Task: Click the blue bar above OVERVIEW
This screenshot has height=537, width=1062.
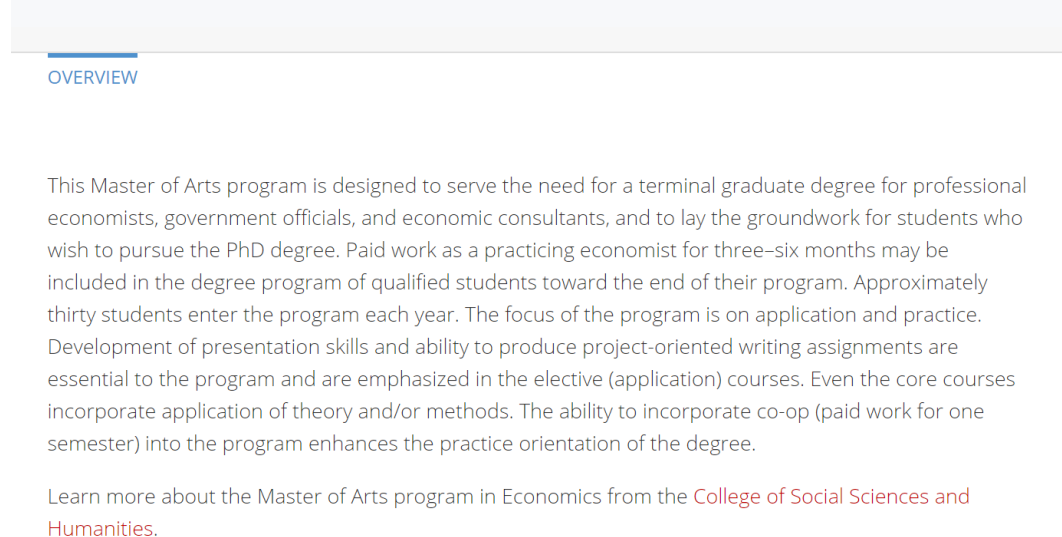Action: point(92,55)
